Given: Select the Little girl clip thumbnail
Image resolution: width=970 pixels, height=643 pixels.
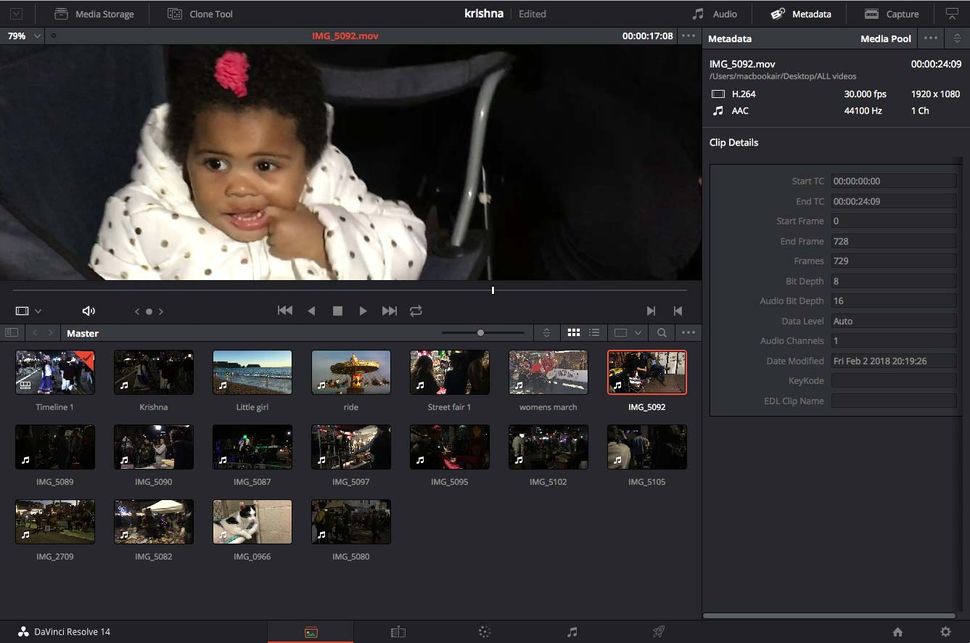Looking at the screenshot, I should point(252,373).
